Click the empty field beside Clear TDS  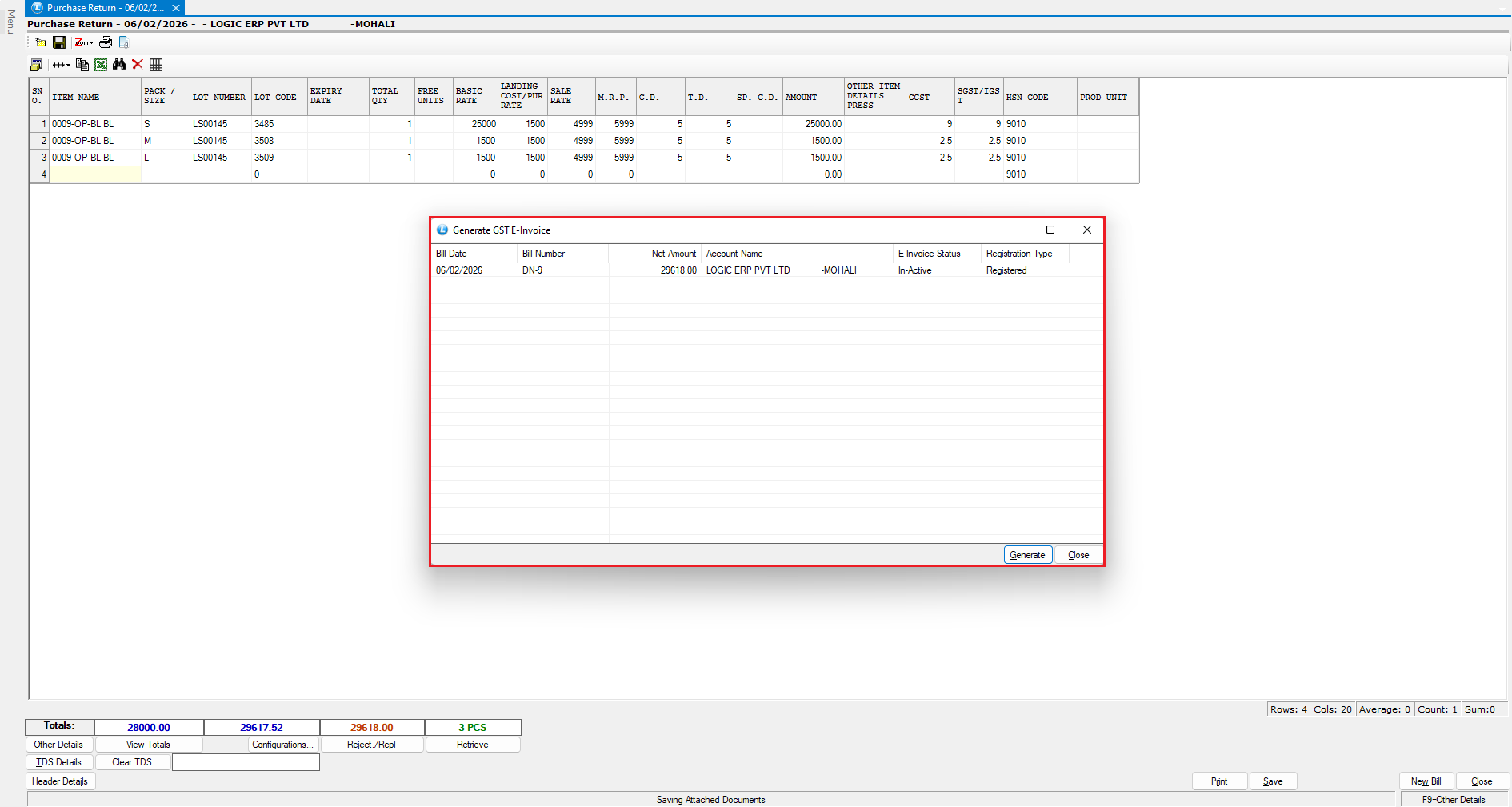coord(246,762)
